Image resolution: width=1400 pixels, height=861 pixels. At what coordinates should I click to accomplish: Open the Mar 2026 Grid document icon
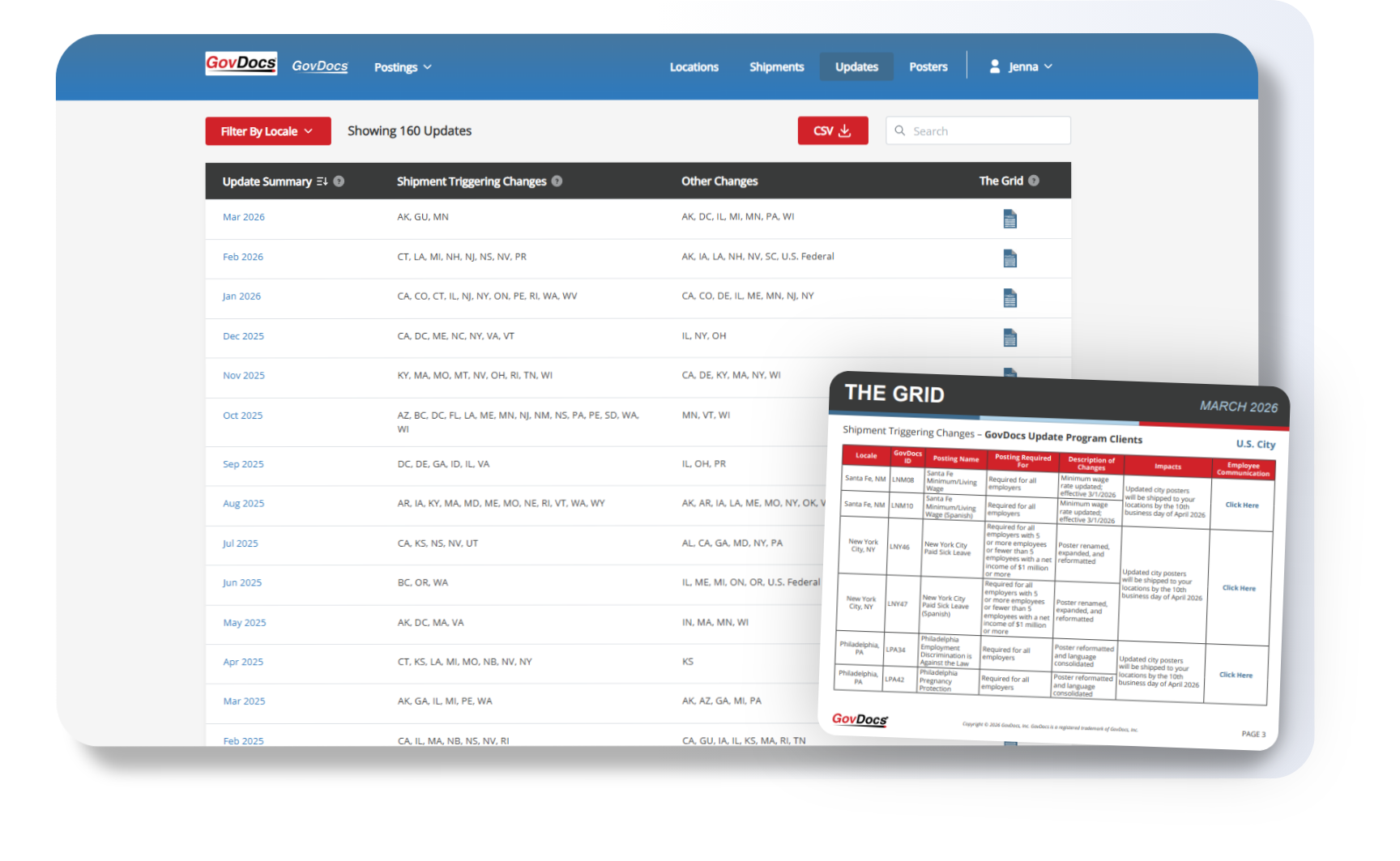click(1009, 219)
